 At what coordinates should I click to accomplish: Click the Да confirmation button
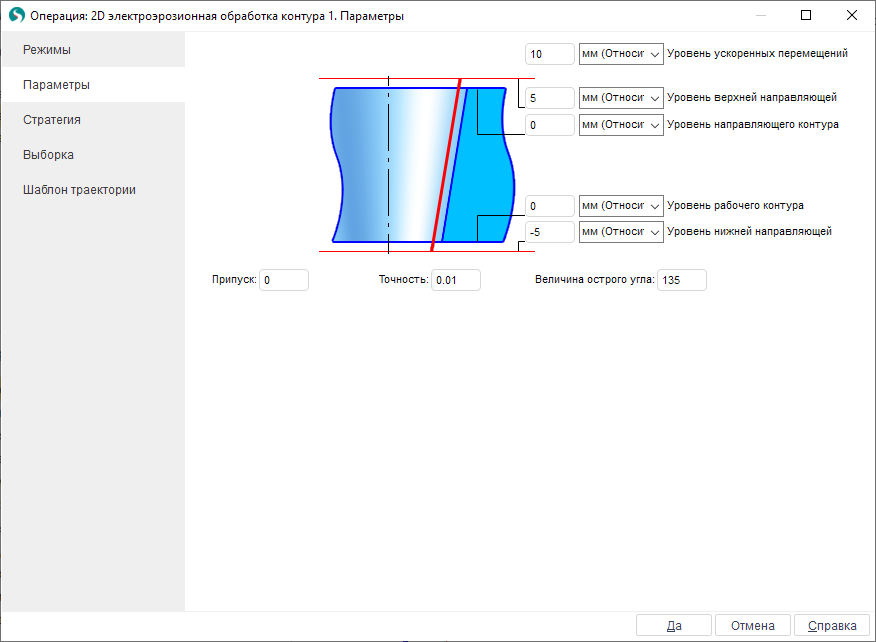click(674, 626)
